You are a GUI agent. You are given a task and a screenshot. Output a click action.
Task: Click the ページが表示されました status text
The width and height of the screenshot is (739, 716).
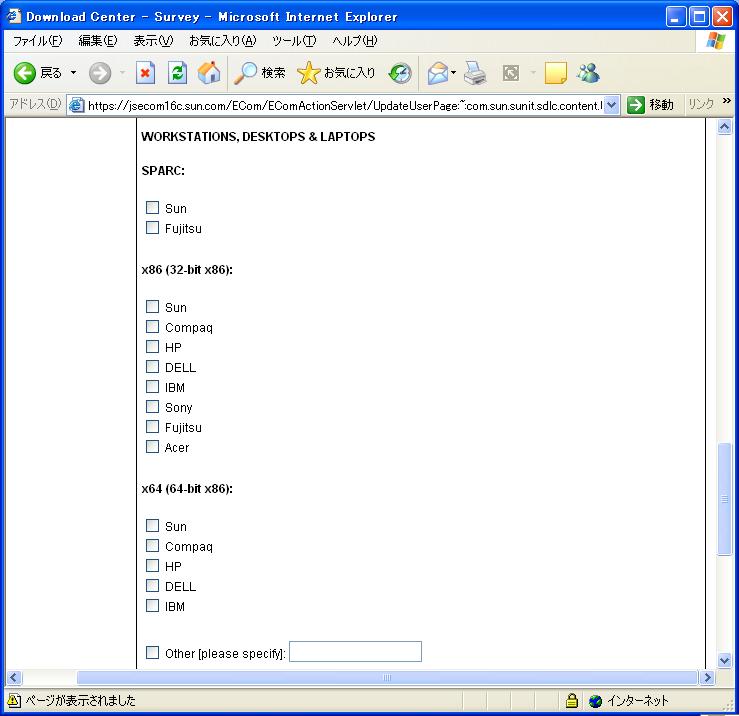click(x=80, y=700)
